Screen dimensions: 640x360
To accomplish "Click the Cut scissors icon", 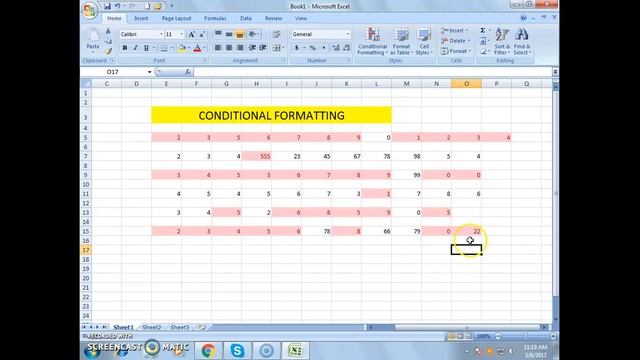I will click(x=108, y=31).
